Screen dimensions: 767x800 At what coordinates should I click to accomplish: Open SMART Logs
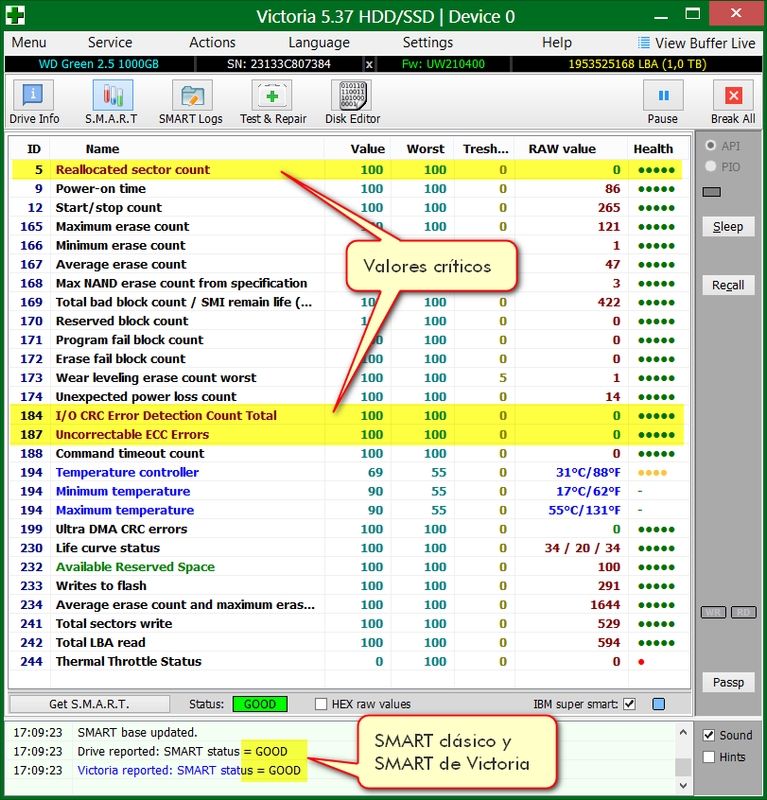[191, 102]
